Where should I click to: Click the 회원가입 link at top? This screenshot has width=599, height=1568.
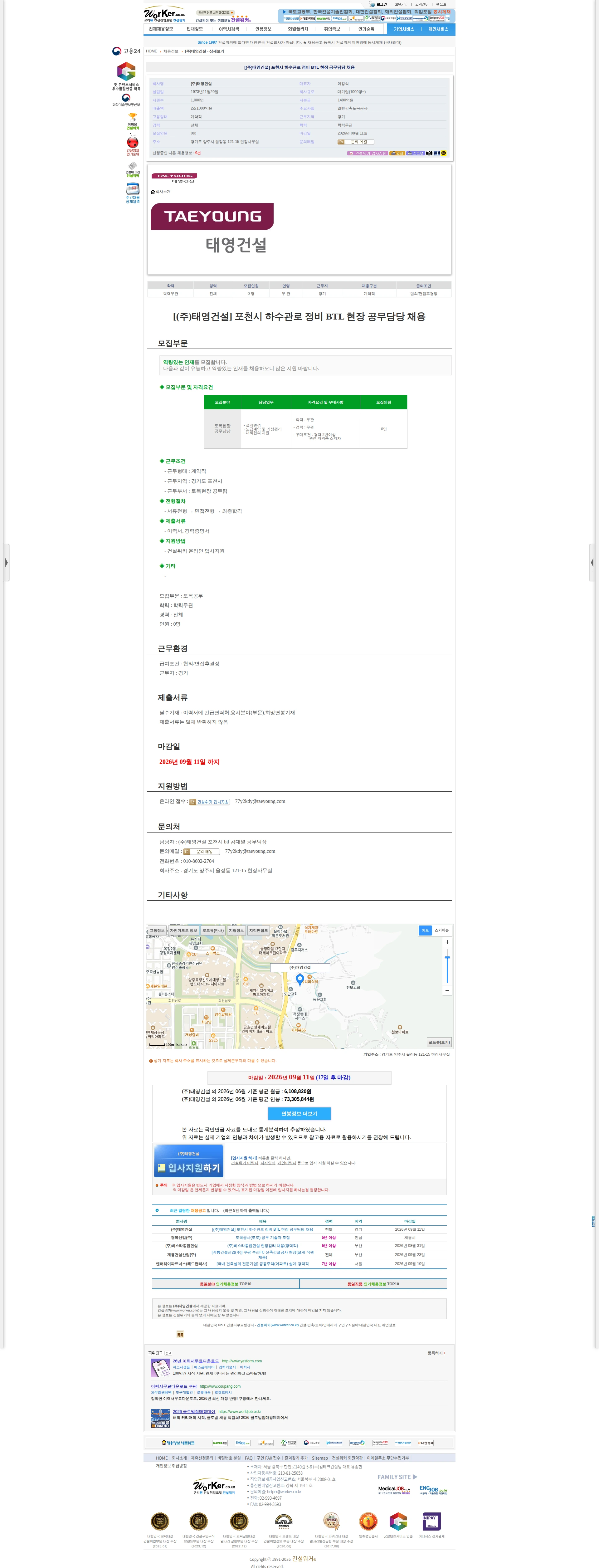coord(401,4)
